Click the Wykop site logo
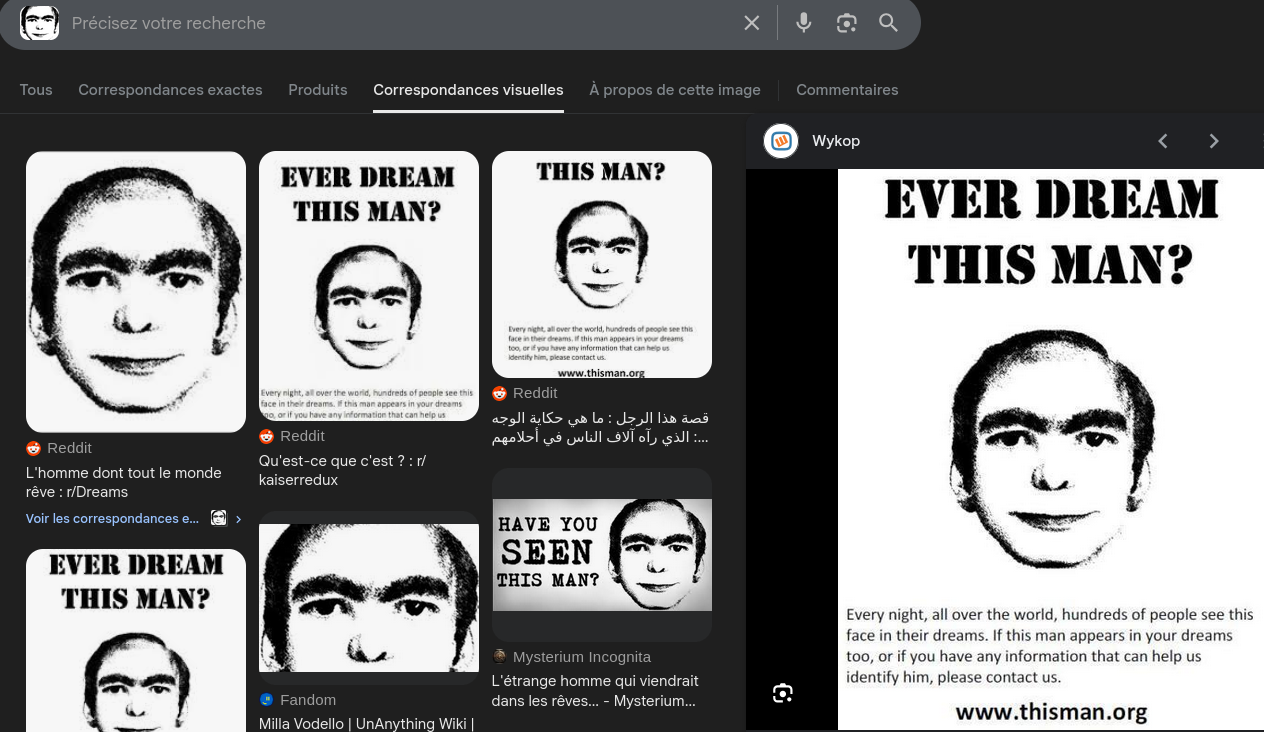The width and height of the screenshot is (1264, 732). click(x=781, y=140)
